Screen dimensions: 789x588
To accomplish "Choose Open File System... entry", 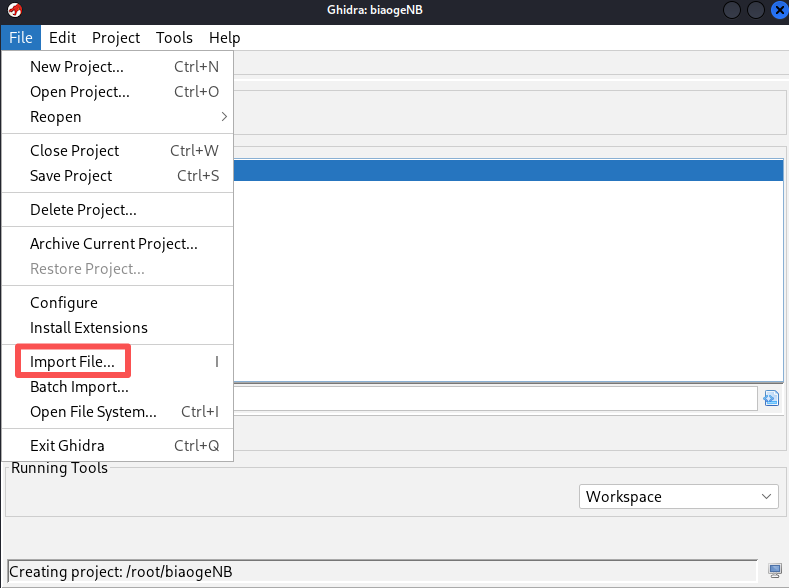I will click(x=117, y=411).
